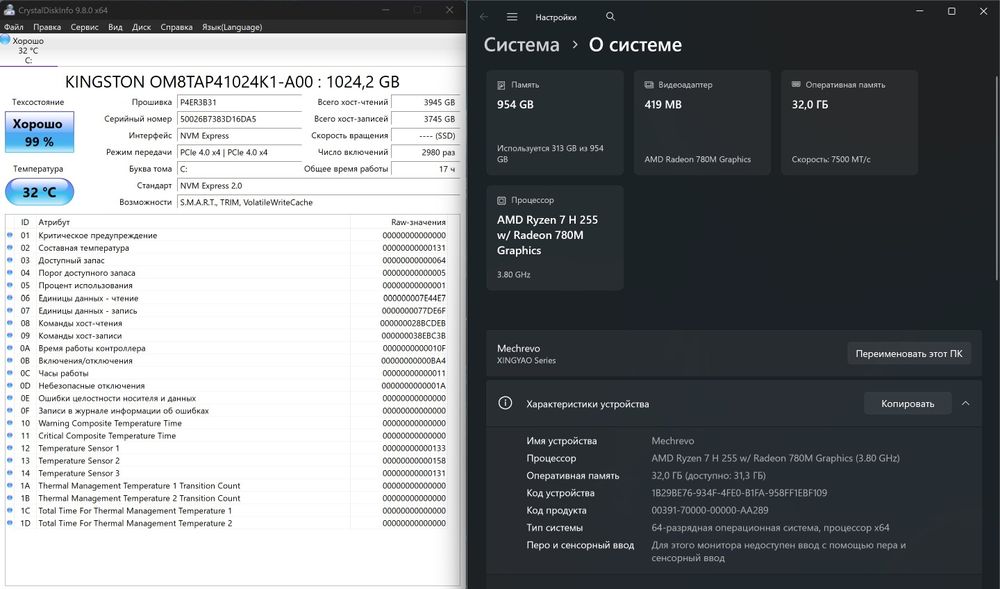Click the search icon in Settings

coord(610,17)
